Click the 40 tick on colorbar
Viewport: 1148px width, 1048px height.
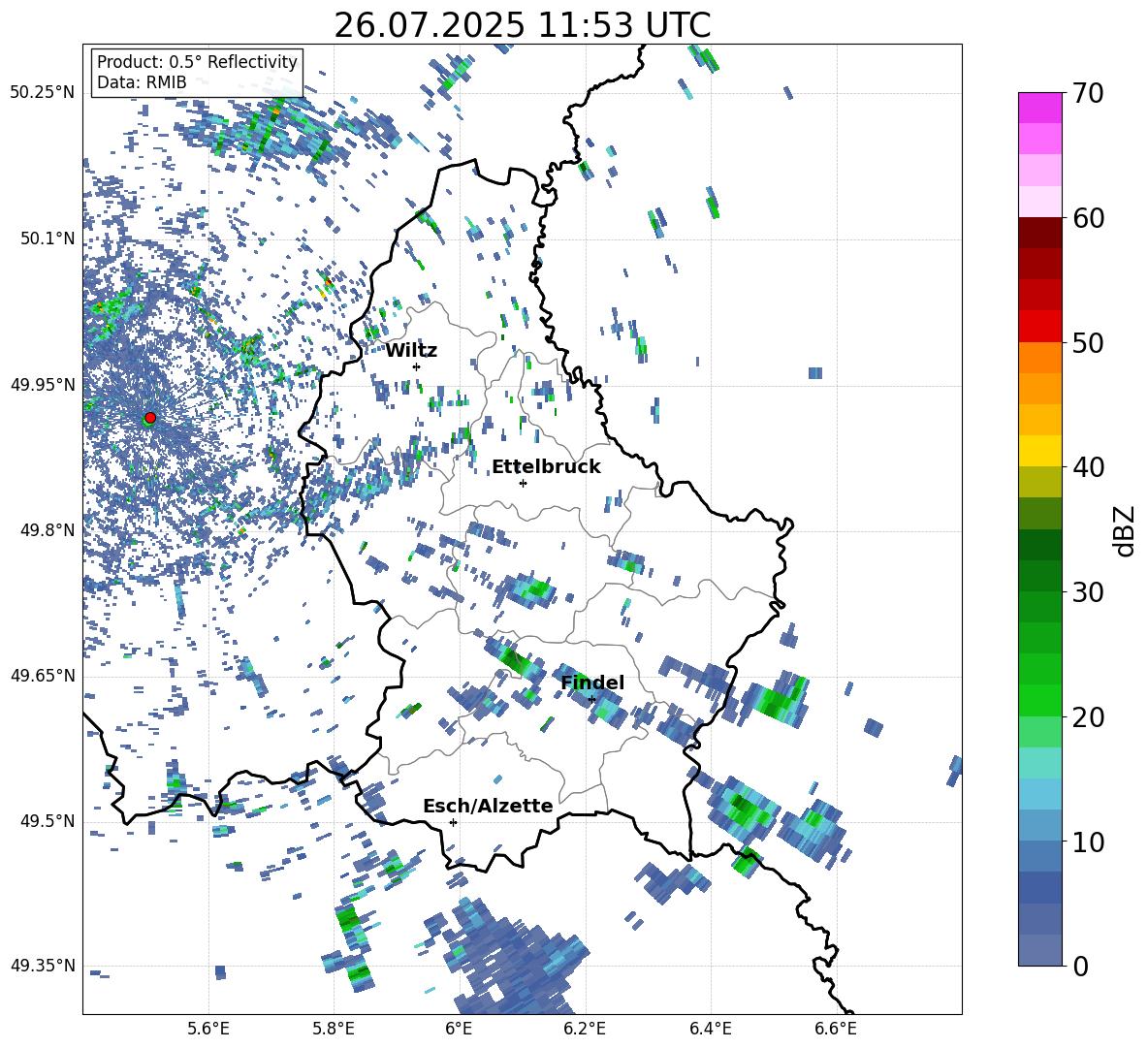(x=1089, y=467)
